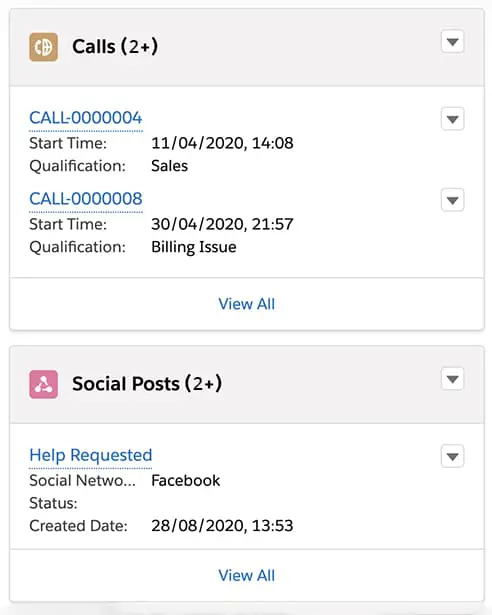The image size is (492, 615).
Task: Open the Help Requested social post
Action: point(91,455)
